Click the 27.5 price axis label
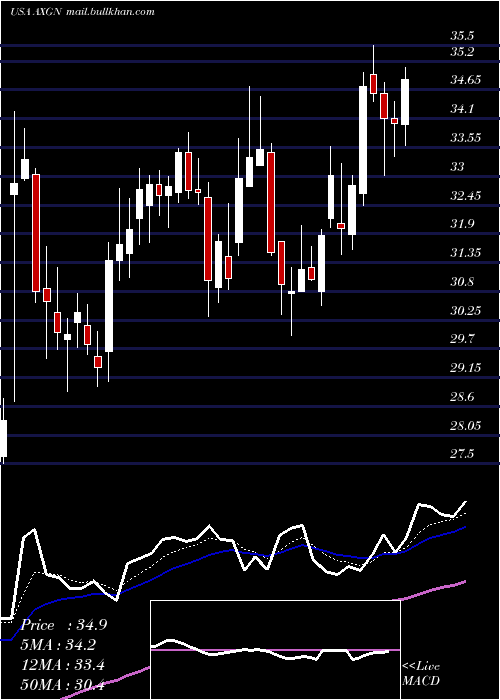This screenshot has height=700, width=500. [462, 454]
